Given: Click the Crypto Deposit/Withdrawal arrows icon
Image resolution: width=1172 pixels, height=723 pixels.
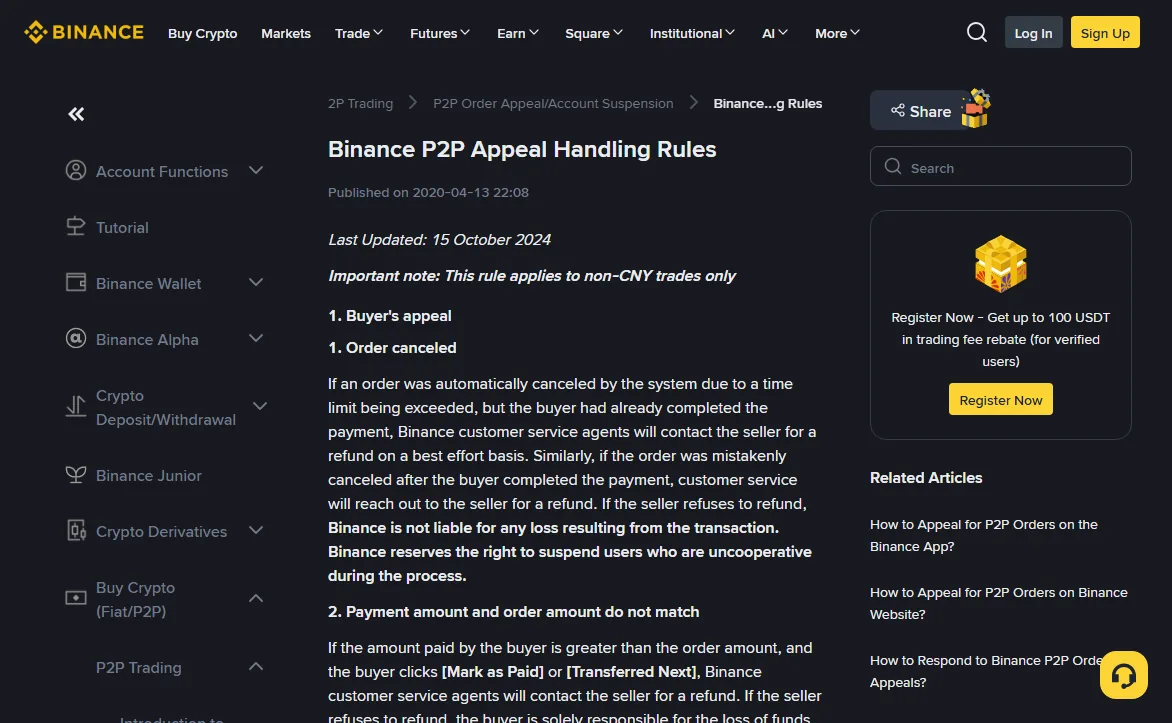Looking at the screenshot, I should [75, 406].
